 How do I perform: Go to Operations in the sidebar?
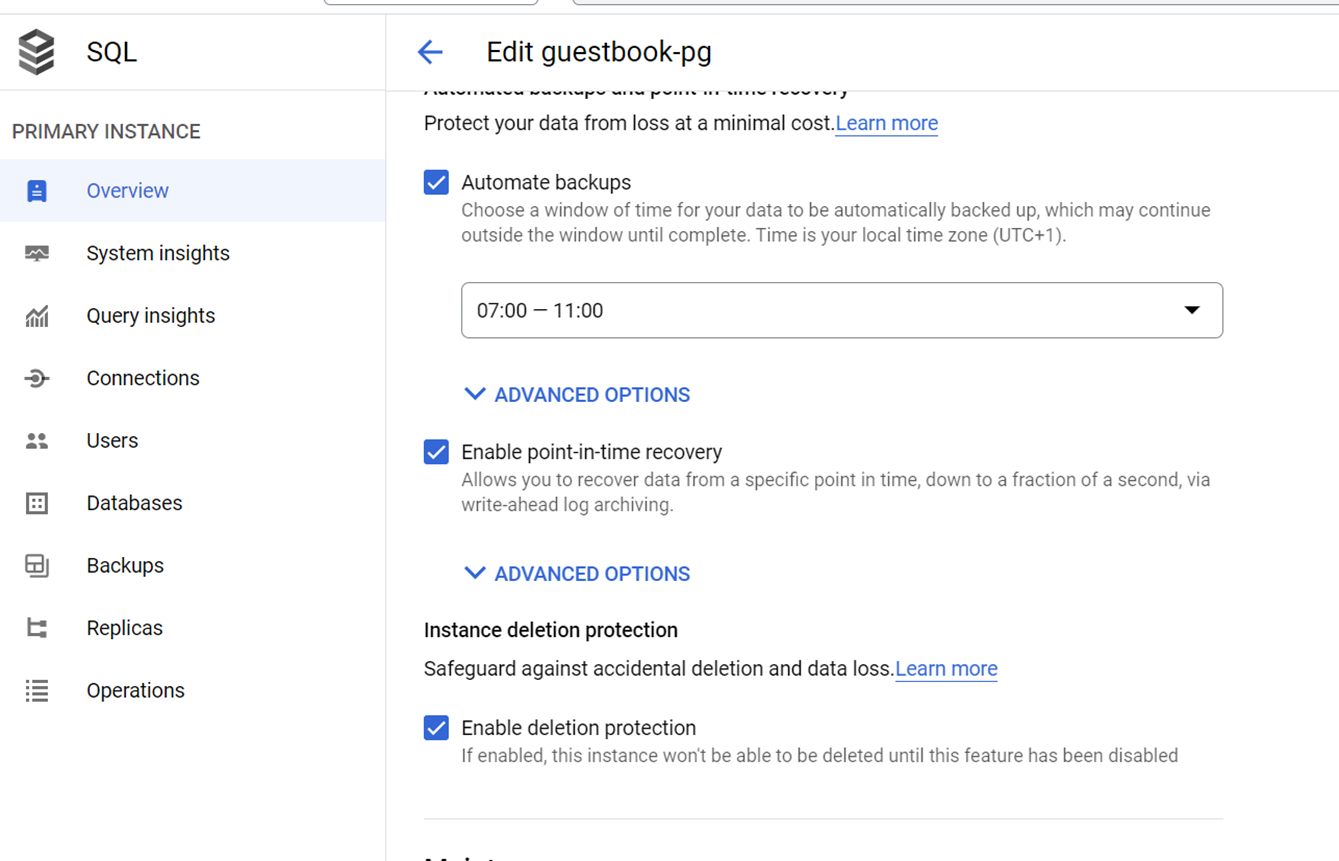tap(135, 691)
